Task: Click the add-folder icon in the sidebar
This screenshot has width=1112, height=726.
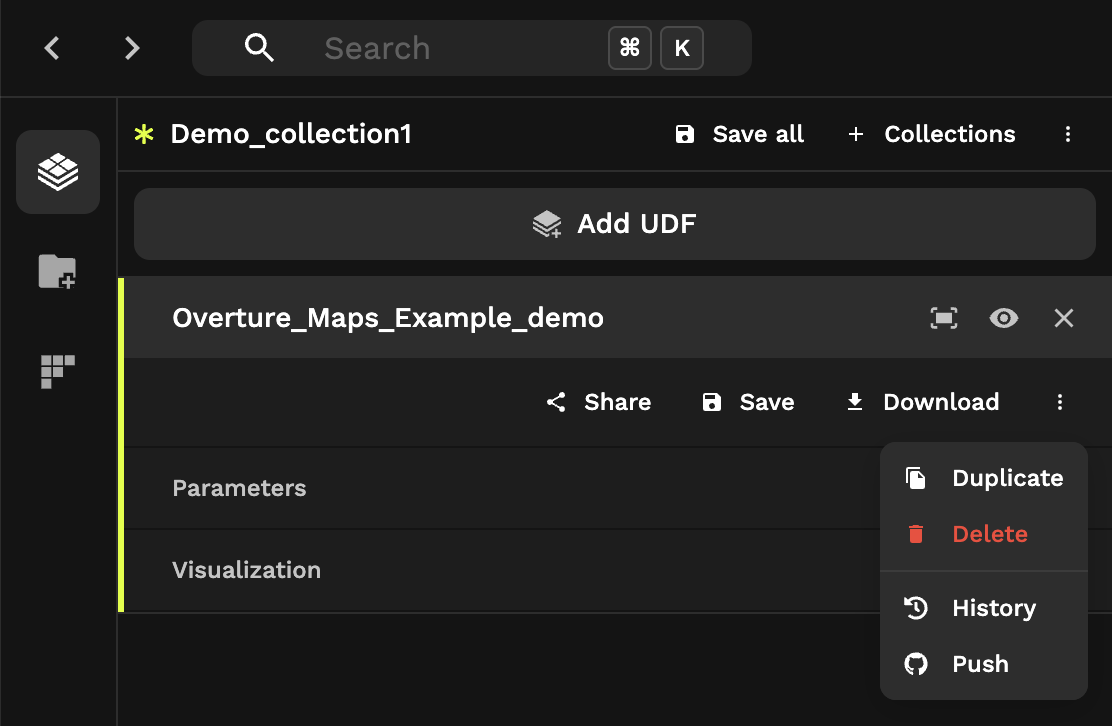Action: tap(57, 272)
